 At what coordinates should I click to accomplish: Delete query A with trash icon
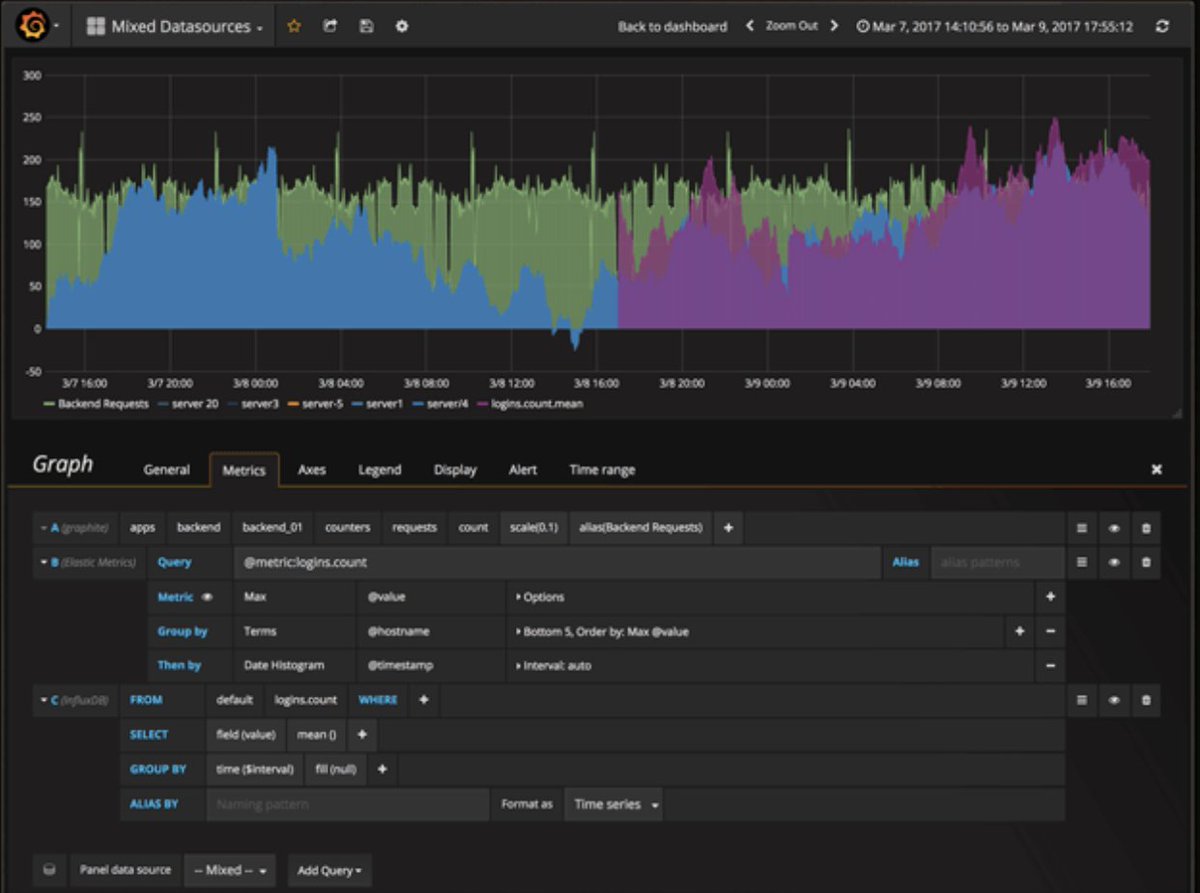point(1146,528)
